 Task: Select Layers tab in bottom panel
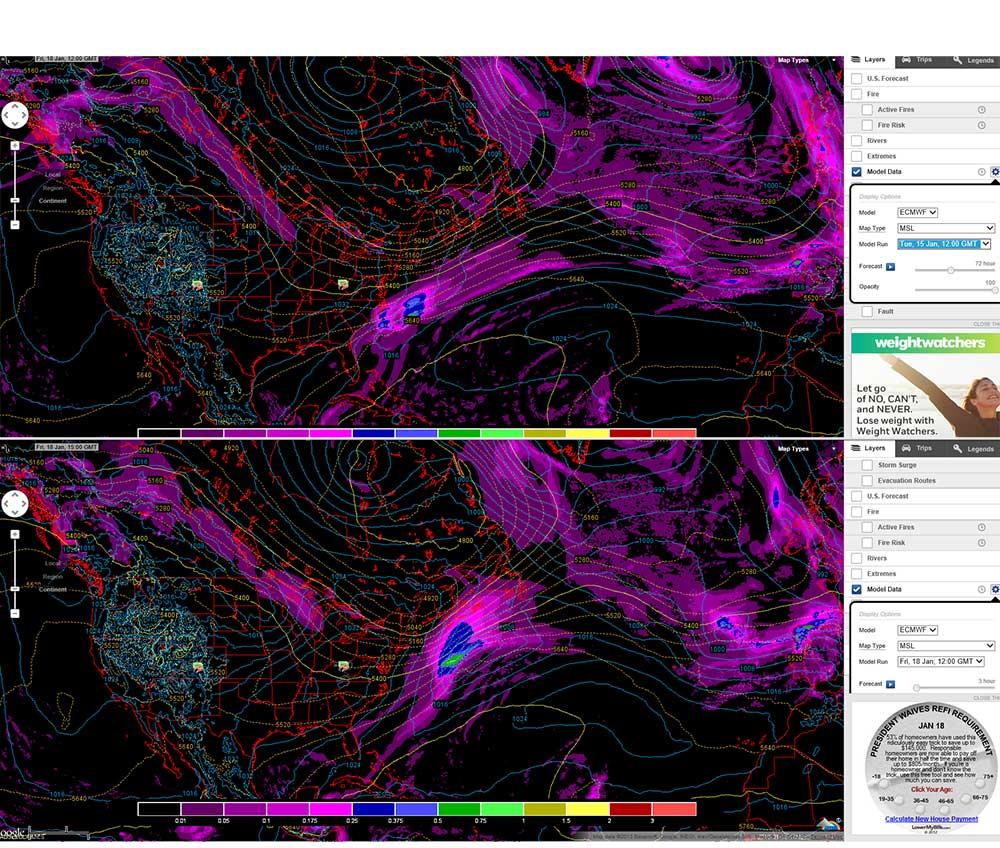coord(869,448)
